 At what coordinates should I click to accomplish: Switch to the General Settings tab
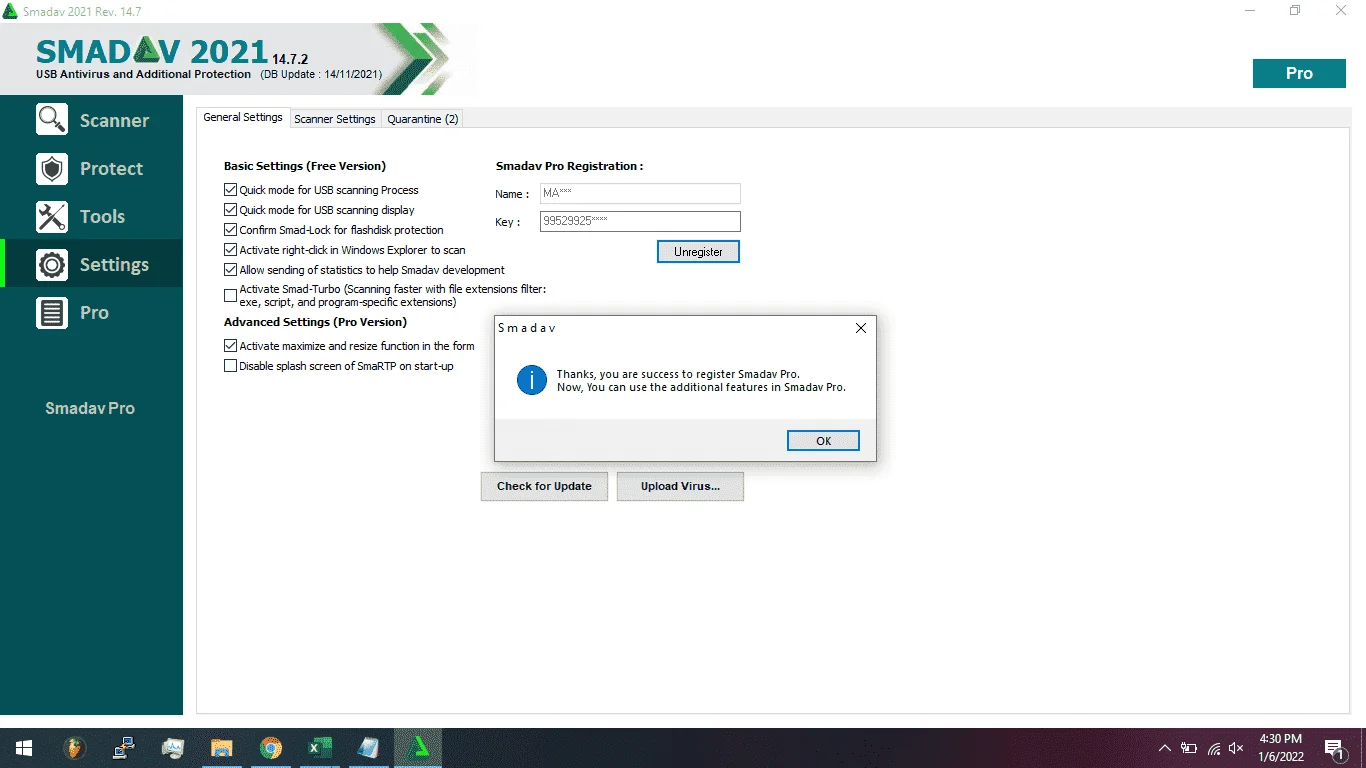243,118
